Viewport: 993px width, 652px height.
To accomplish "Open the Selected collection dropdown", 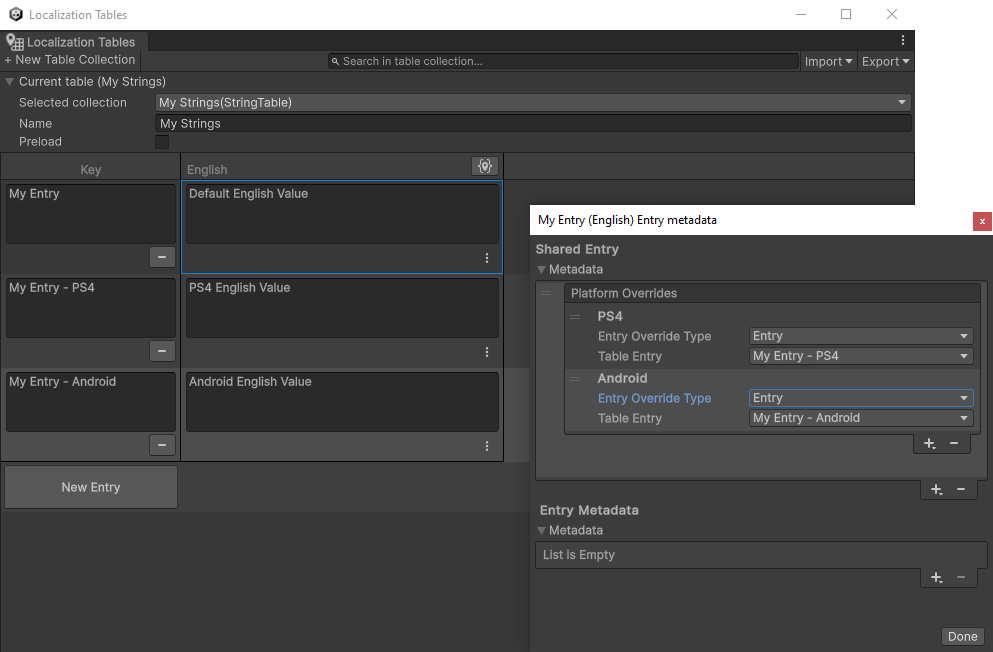I will [533, 103].
